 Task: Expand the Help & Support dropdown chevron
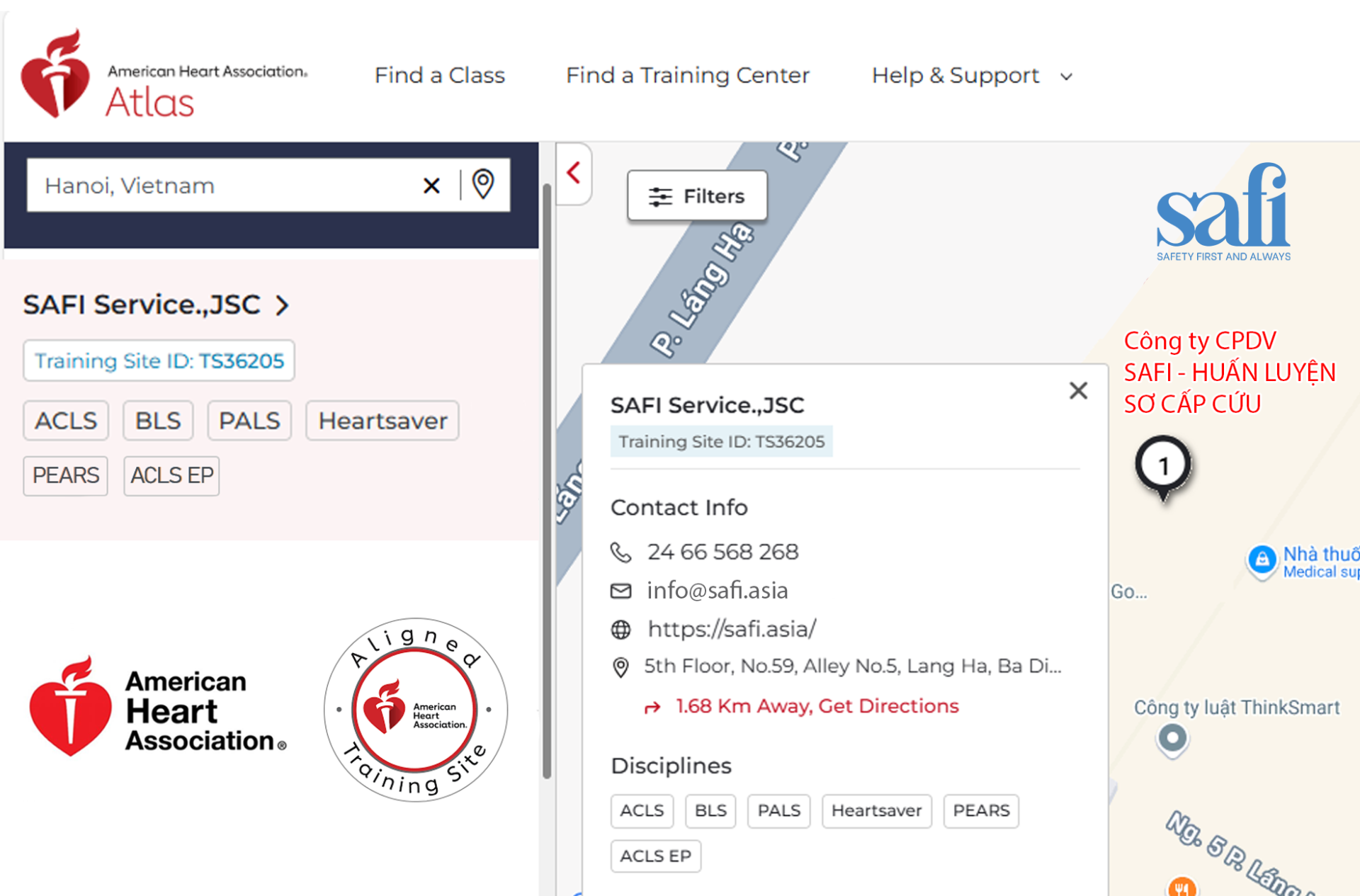[1066, 76]
